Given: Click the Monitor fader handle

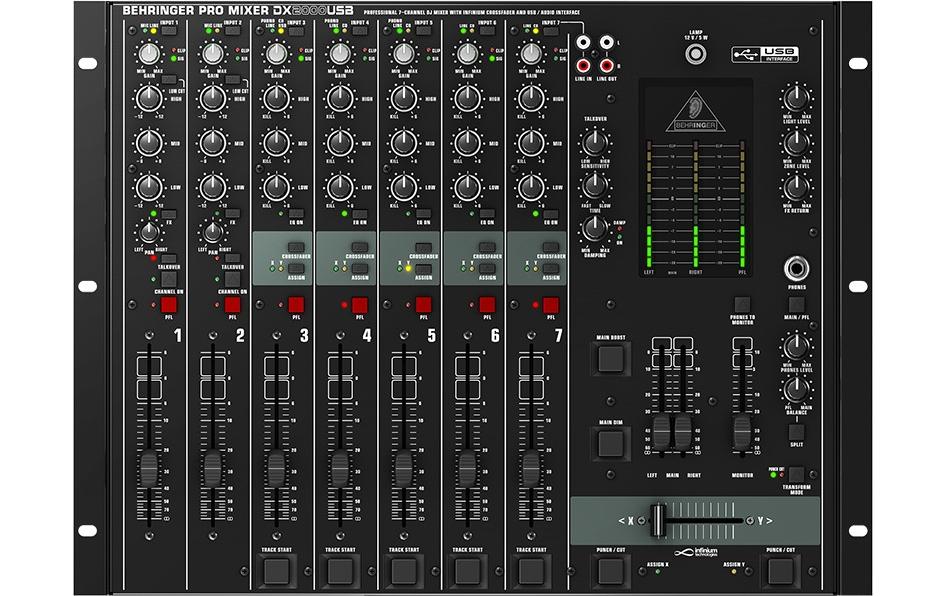Looking at the screenshot, I should pos(742,432).
